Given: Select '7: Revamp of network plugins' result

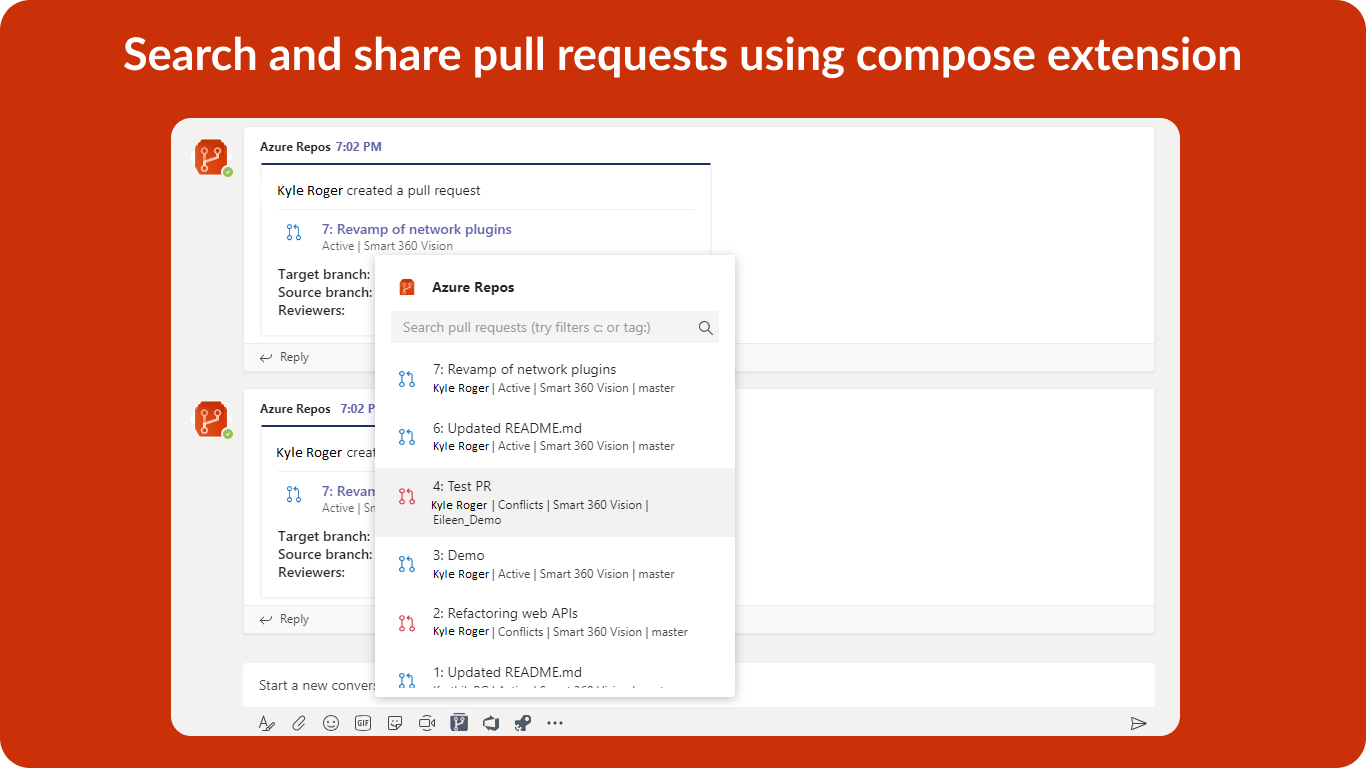Looking at the screenshot, I should (x=555, y=379).
